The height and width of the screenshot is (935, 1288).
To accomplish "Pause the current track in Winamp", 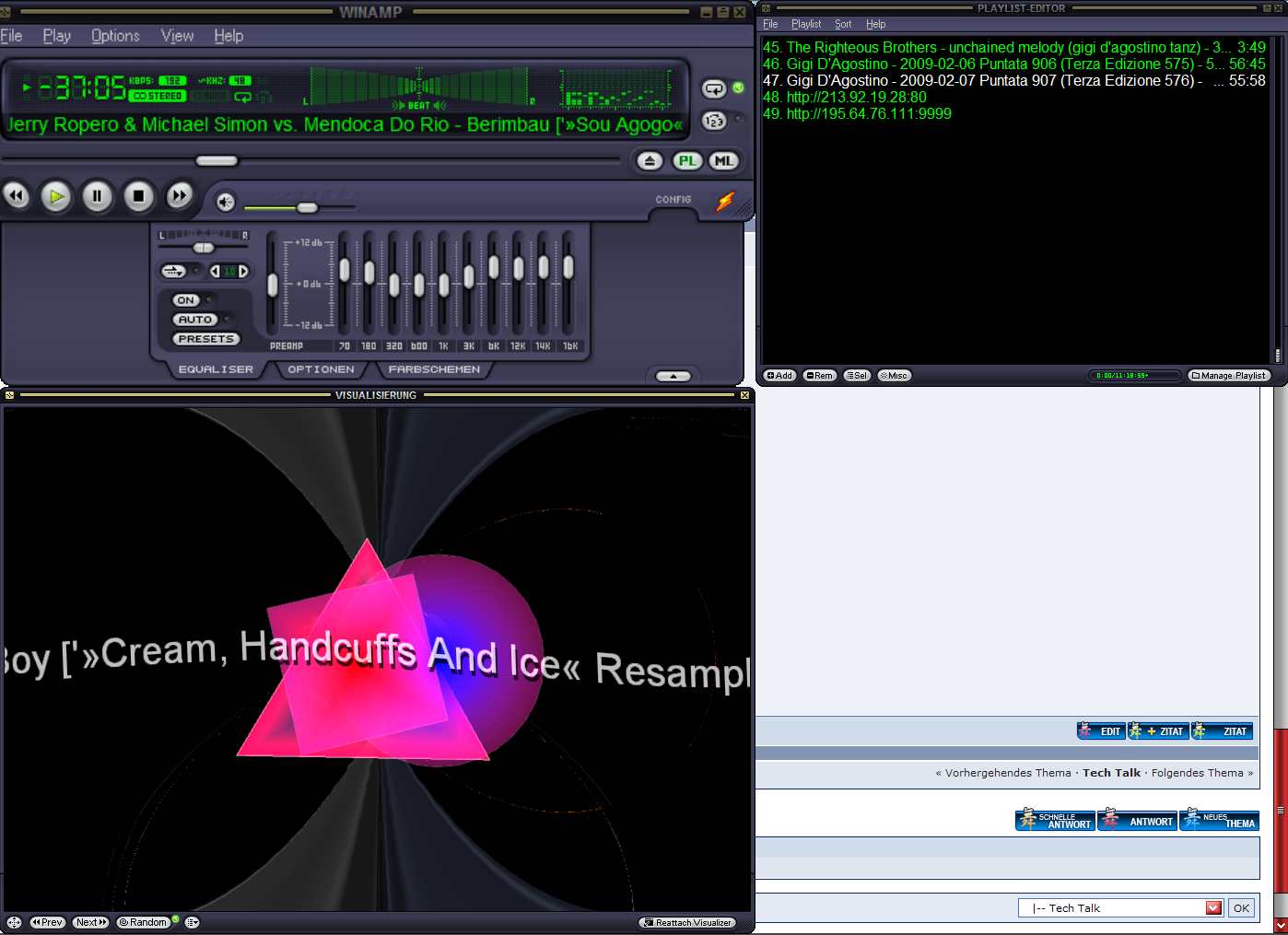I will pyautogui.click(x=97, y=196).
